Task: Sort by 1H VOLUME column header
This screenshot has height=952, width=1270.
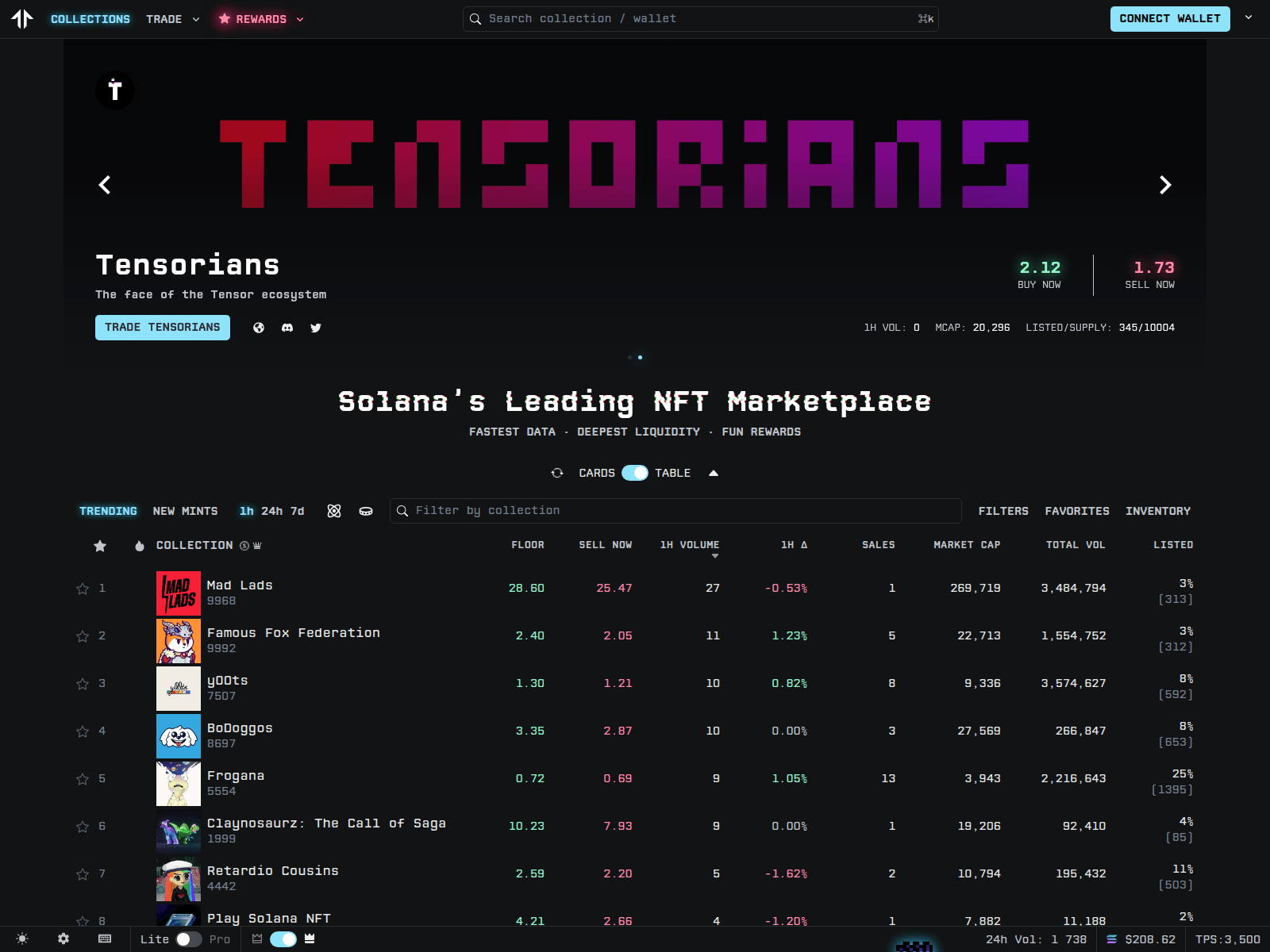Action: pyautogui.click(x=690, y=545)
